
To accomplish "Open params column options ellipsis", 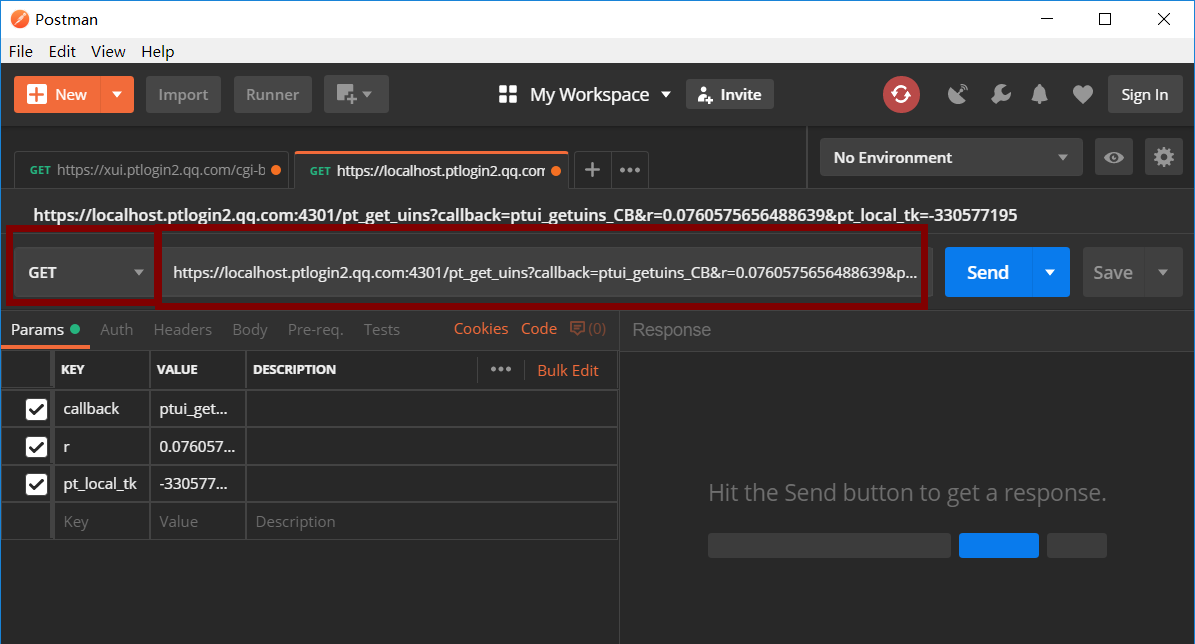I will click(x=501, y=370).
